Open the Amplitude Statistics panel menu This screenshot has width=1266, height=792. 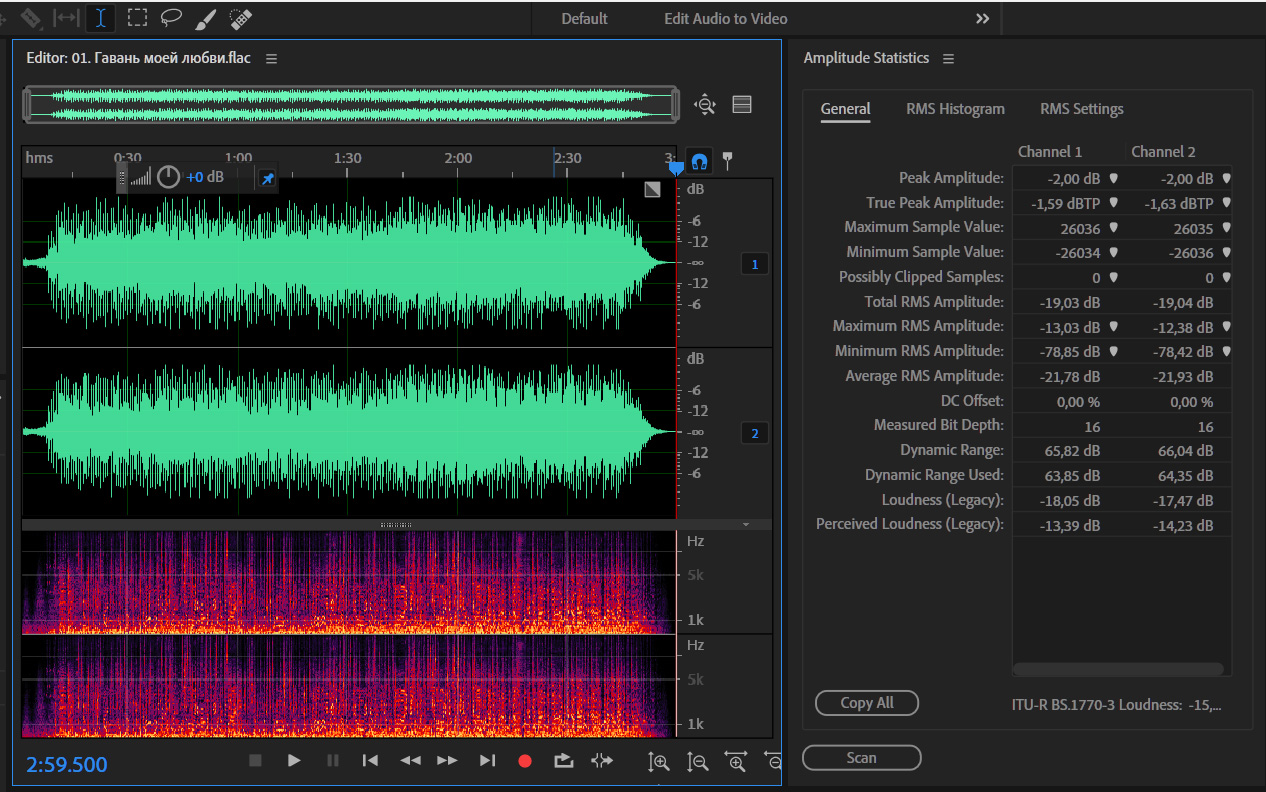(x=948, y=59)
